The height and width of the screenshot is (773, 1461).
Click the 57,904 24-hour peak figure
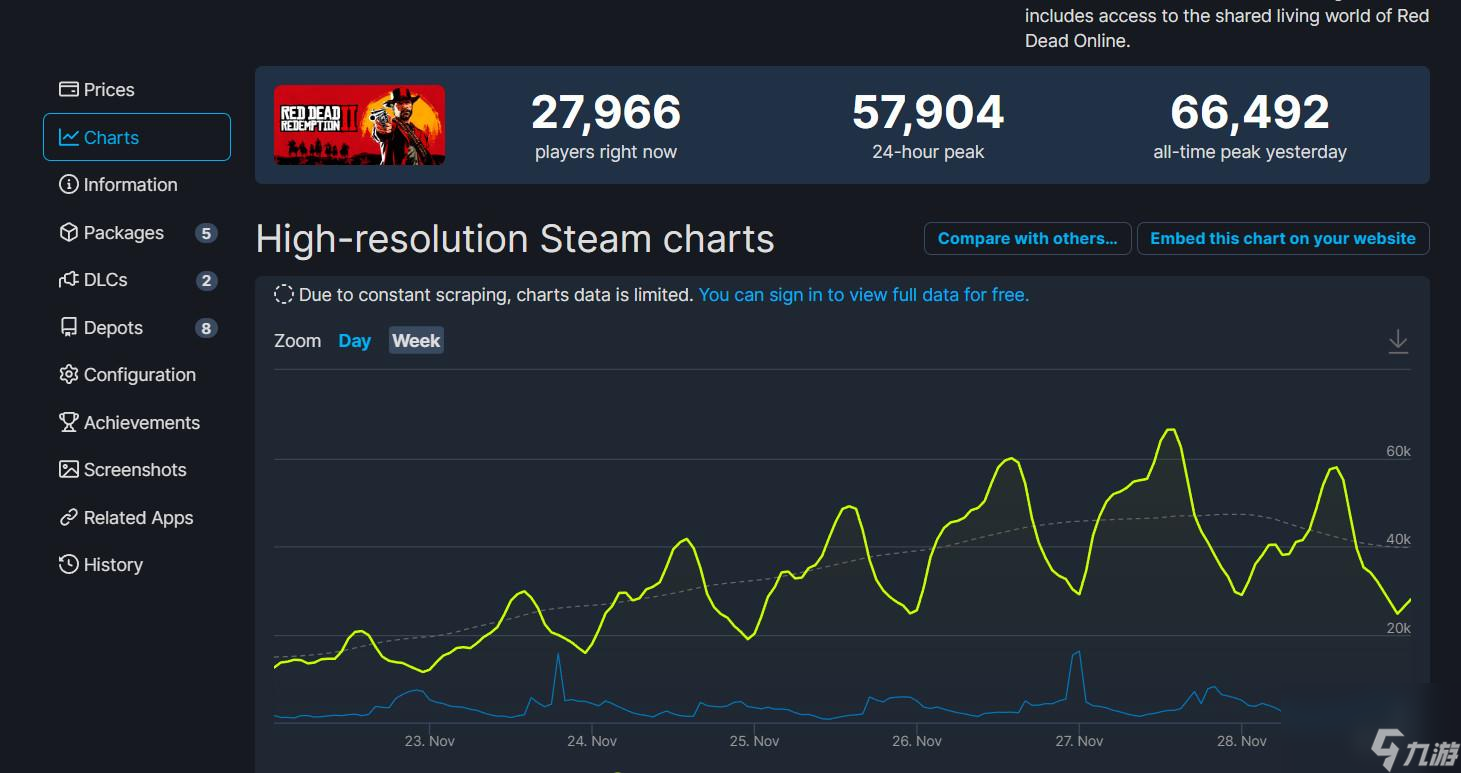coord(928,112)
